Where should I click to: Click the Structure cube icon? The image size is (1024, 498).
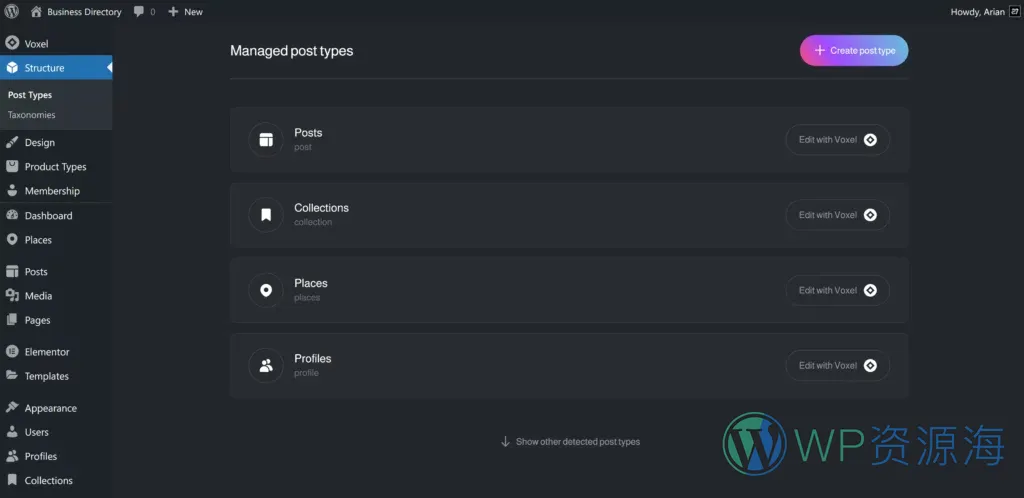click(12, 68)
